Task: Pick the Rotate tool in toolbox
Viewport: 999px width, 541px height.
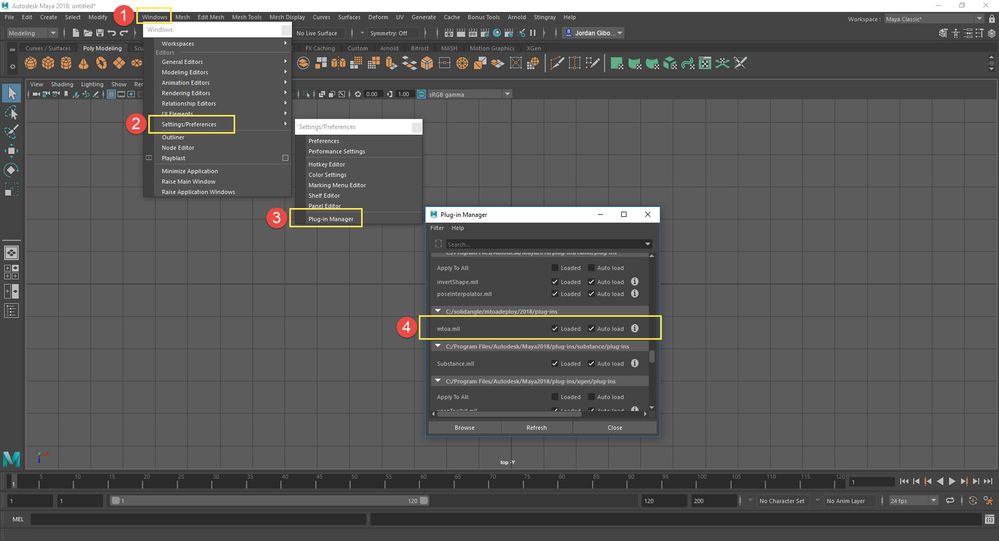Action: point(11,170)
